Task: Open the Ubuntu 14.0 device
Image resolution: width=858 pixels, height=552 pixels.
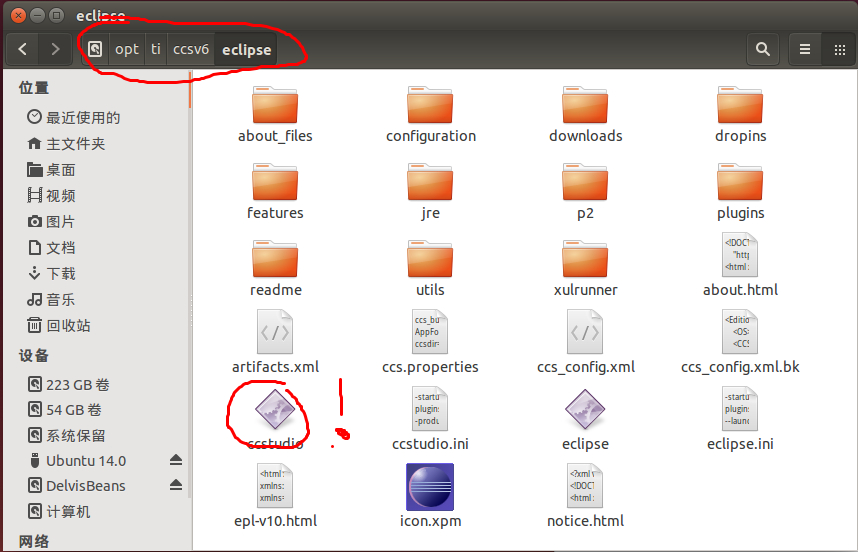Action: coord(78,461)
